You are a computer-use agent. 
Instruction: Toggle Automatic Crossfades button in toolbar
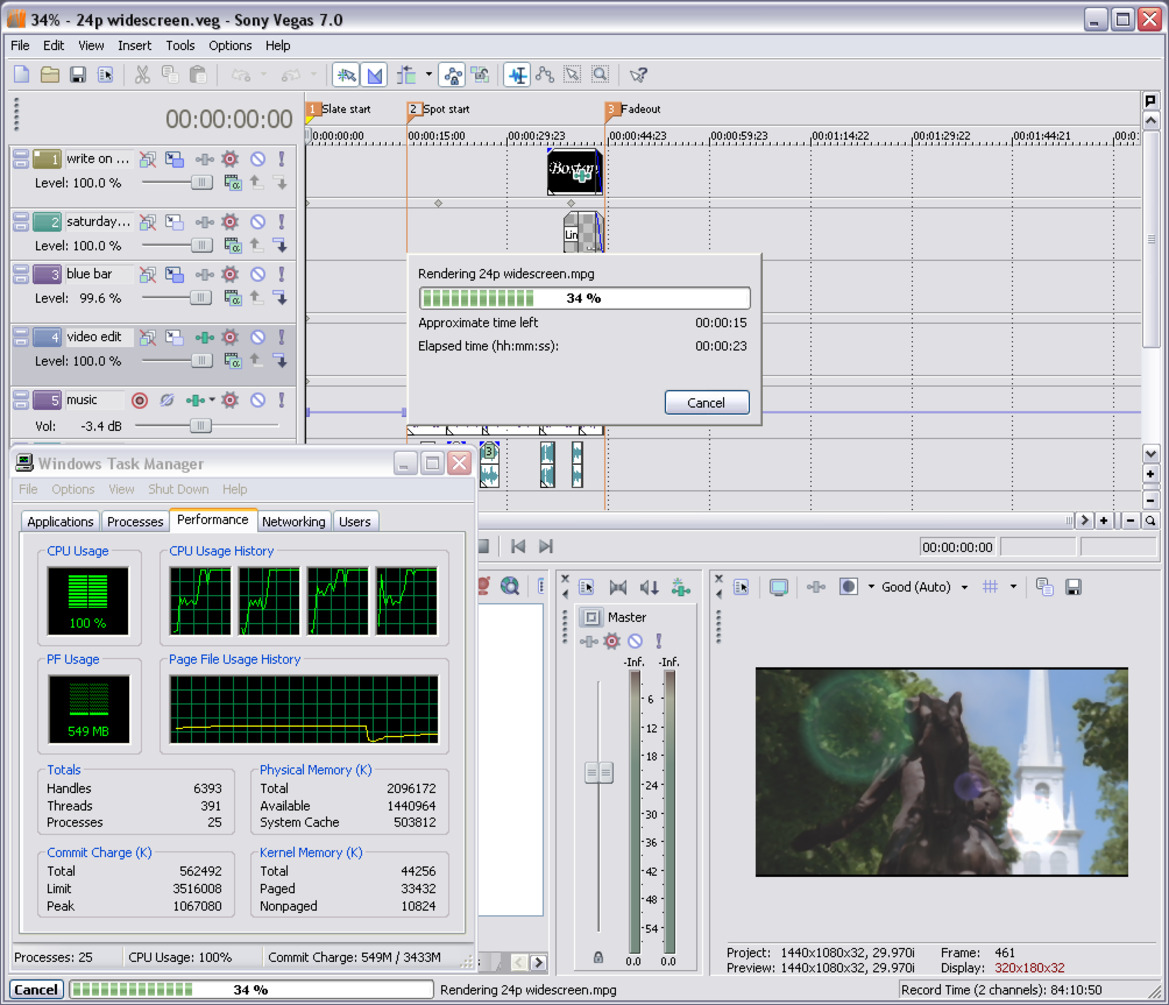(375, 75)
